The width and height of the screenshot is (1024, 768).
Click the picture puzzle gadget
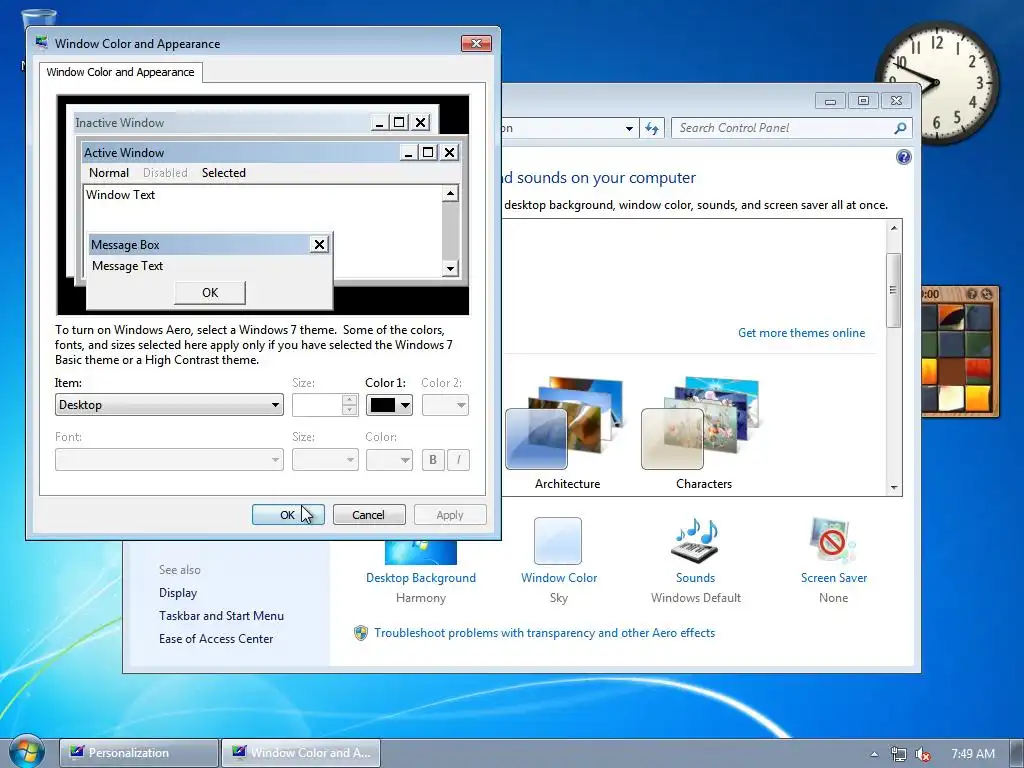tap(959, 351)
